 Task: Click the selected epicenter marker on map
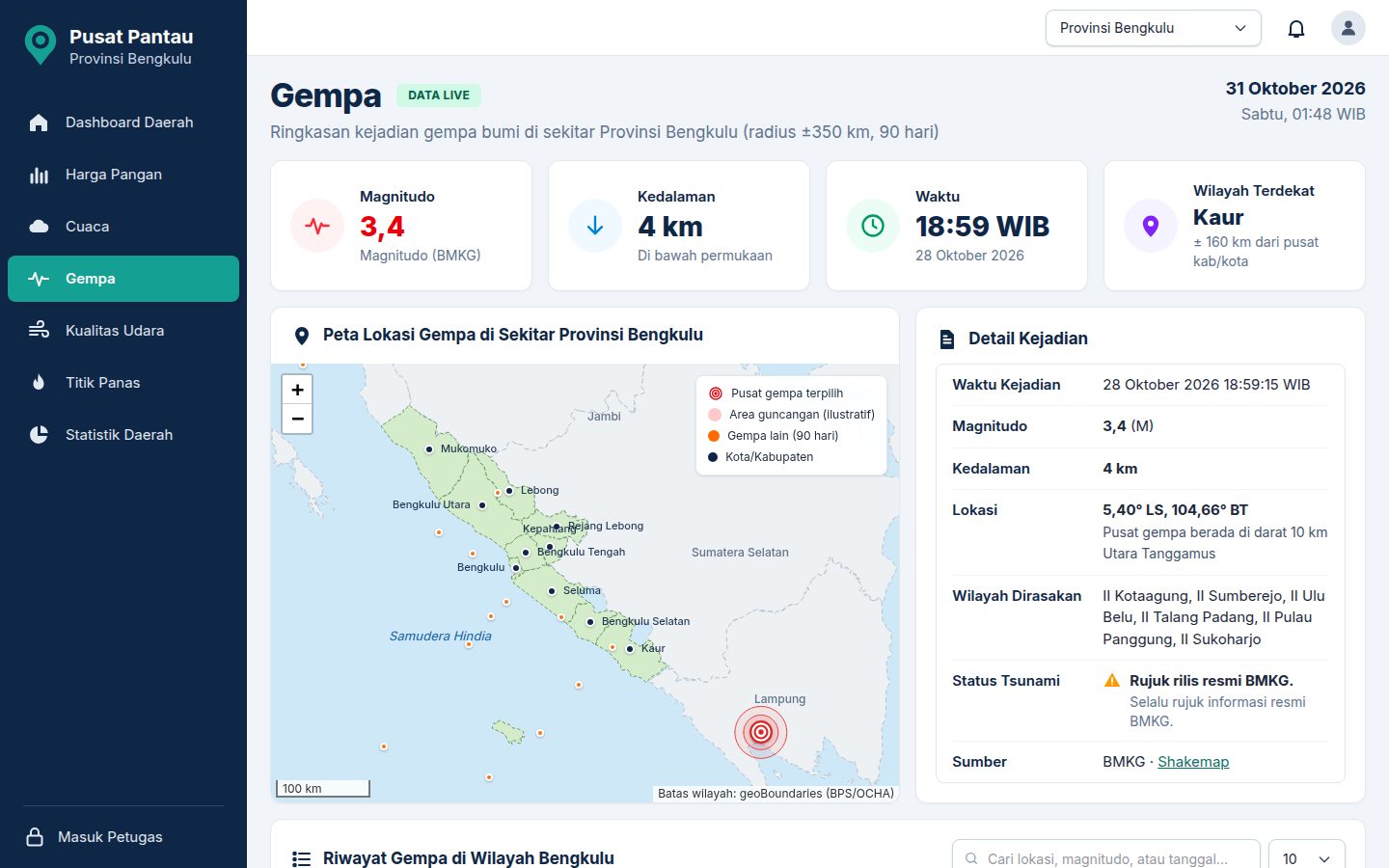click(761, 732)
